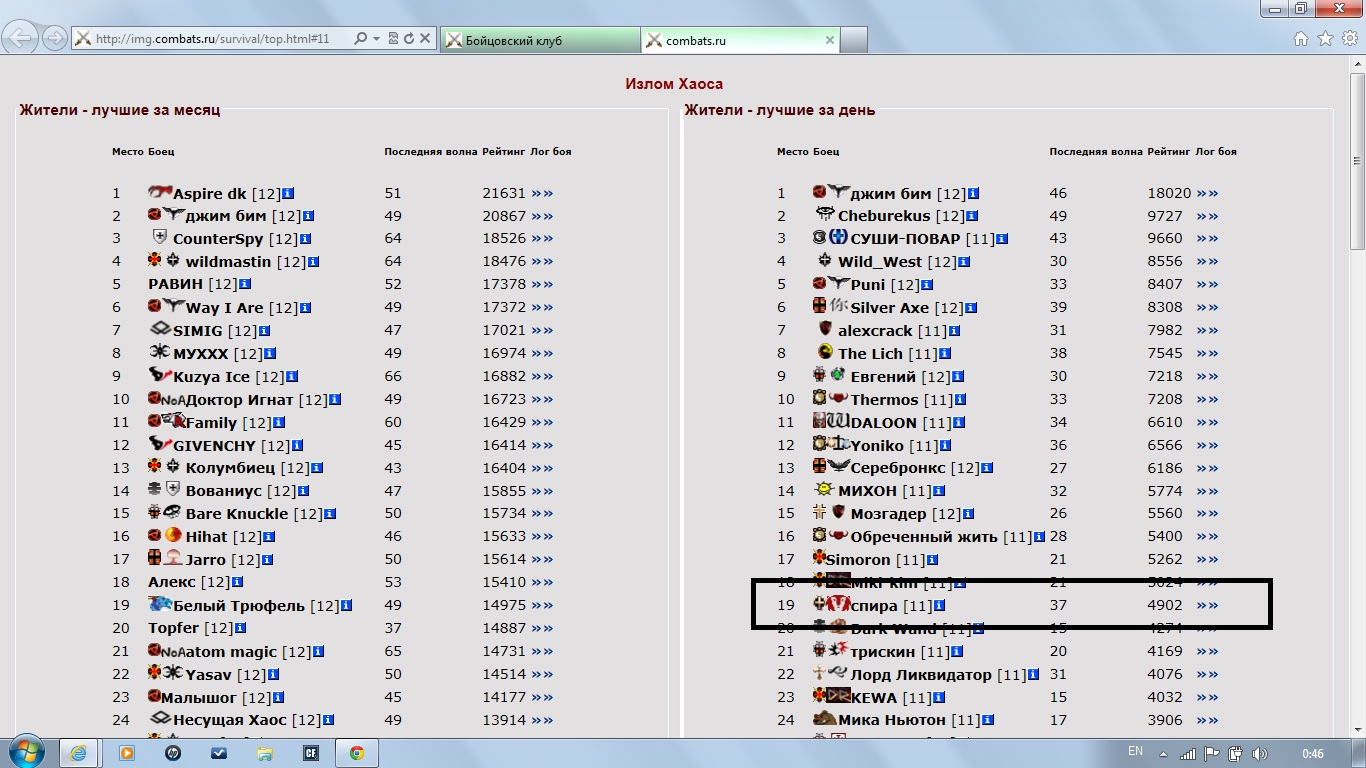
Task: Click clan emblem beside Kuzya Ice
Action: click(x=160, y=375)
